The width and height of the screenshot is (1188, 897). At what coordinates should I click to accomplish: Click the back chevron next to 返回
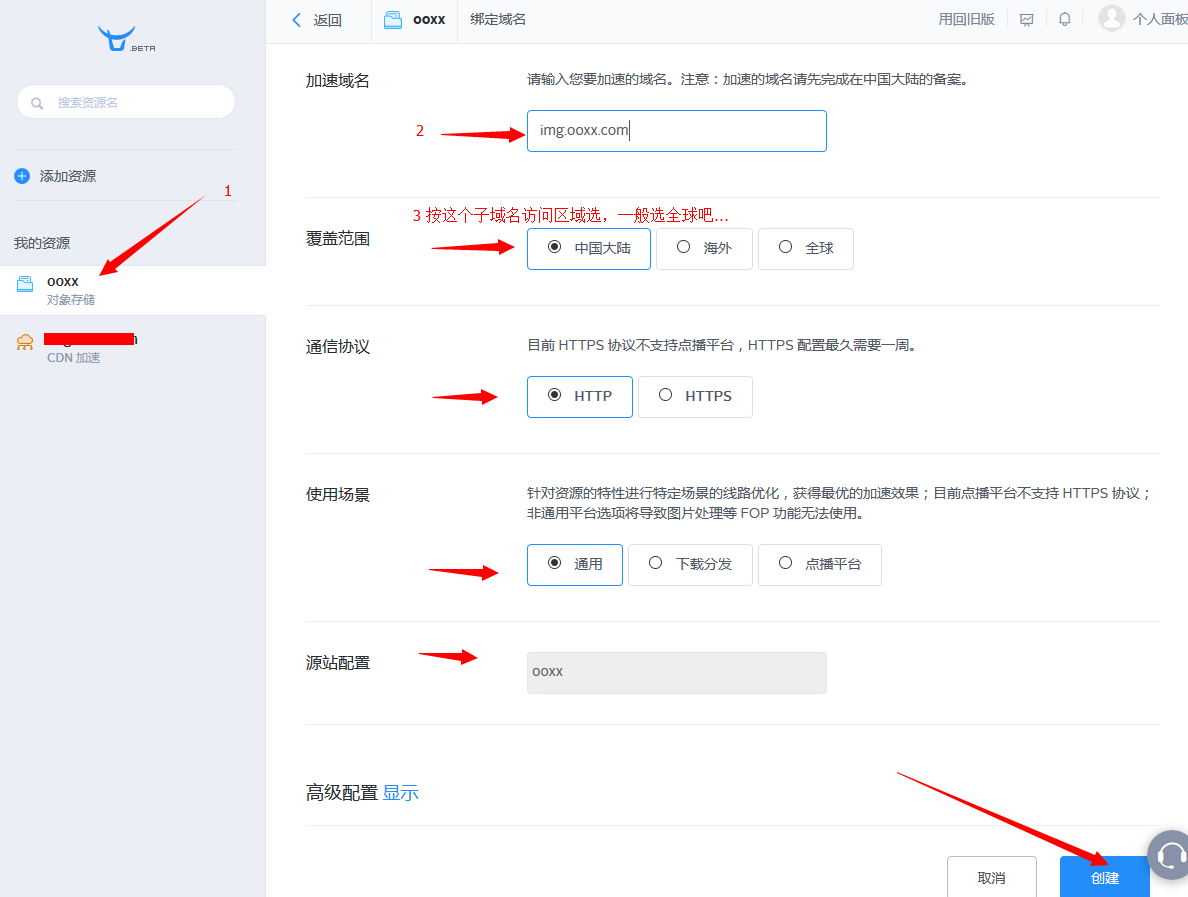coord(295,18)
